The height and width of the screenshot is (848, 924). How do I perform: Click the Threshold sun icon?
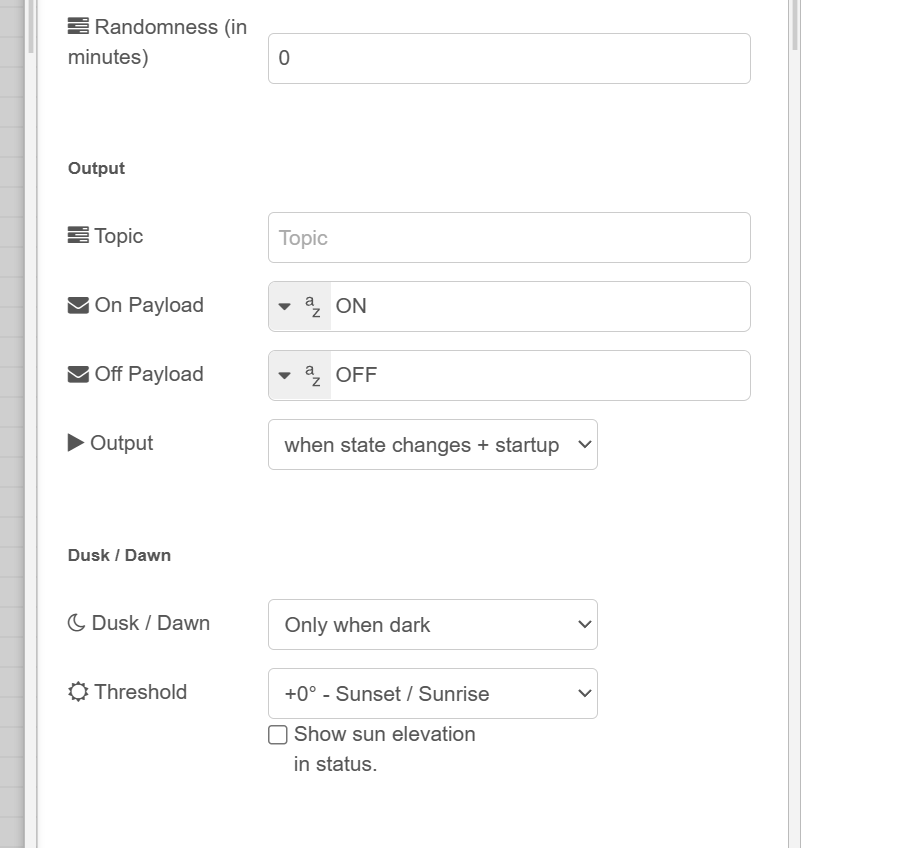coord(78,692)
